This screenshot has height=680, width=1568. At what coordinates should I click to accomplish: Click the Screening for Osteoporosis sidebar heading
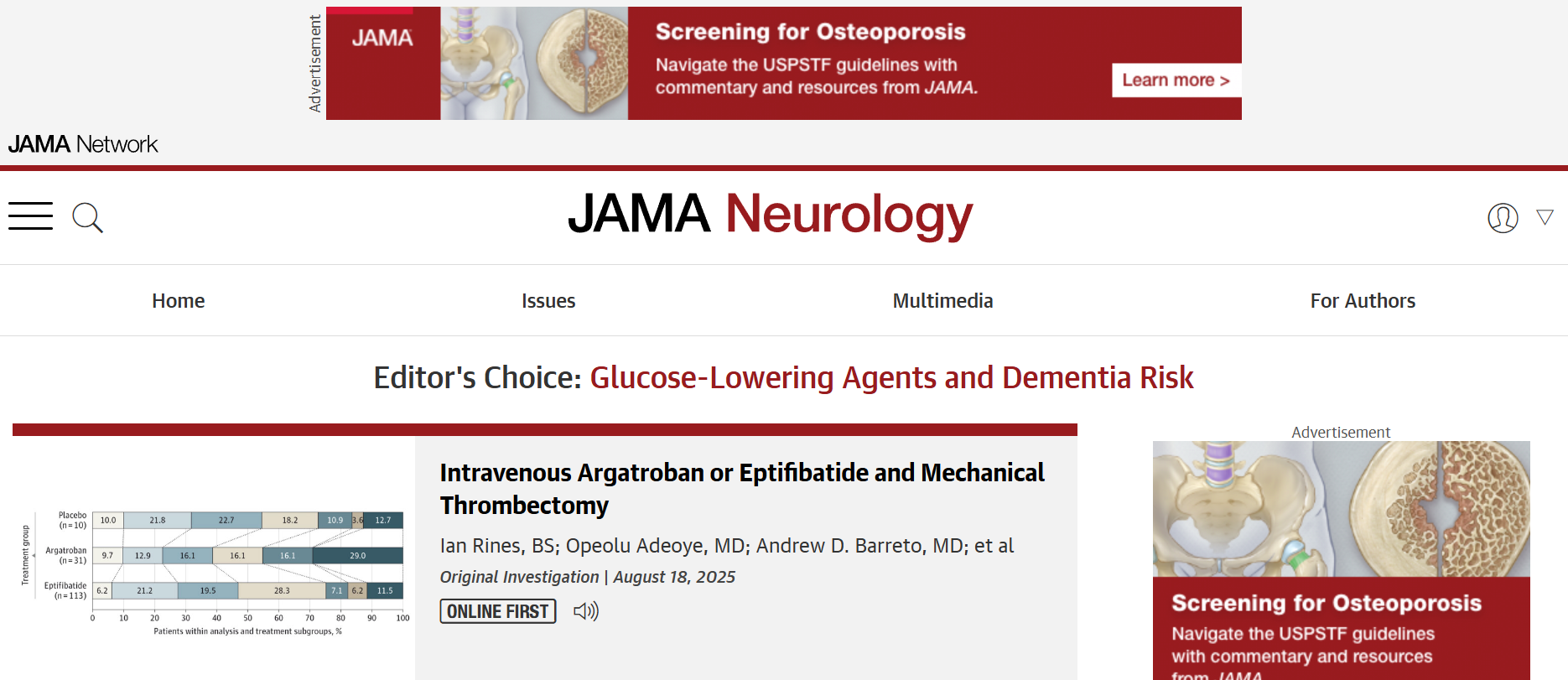pos(1327,603)
